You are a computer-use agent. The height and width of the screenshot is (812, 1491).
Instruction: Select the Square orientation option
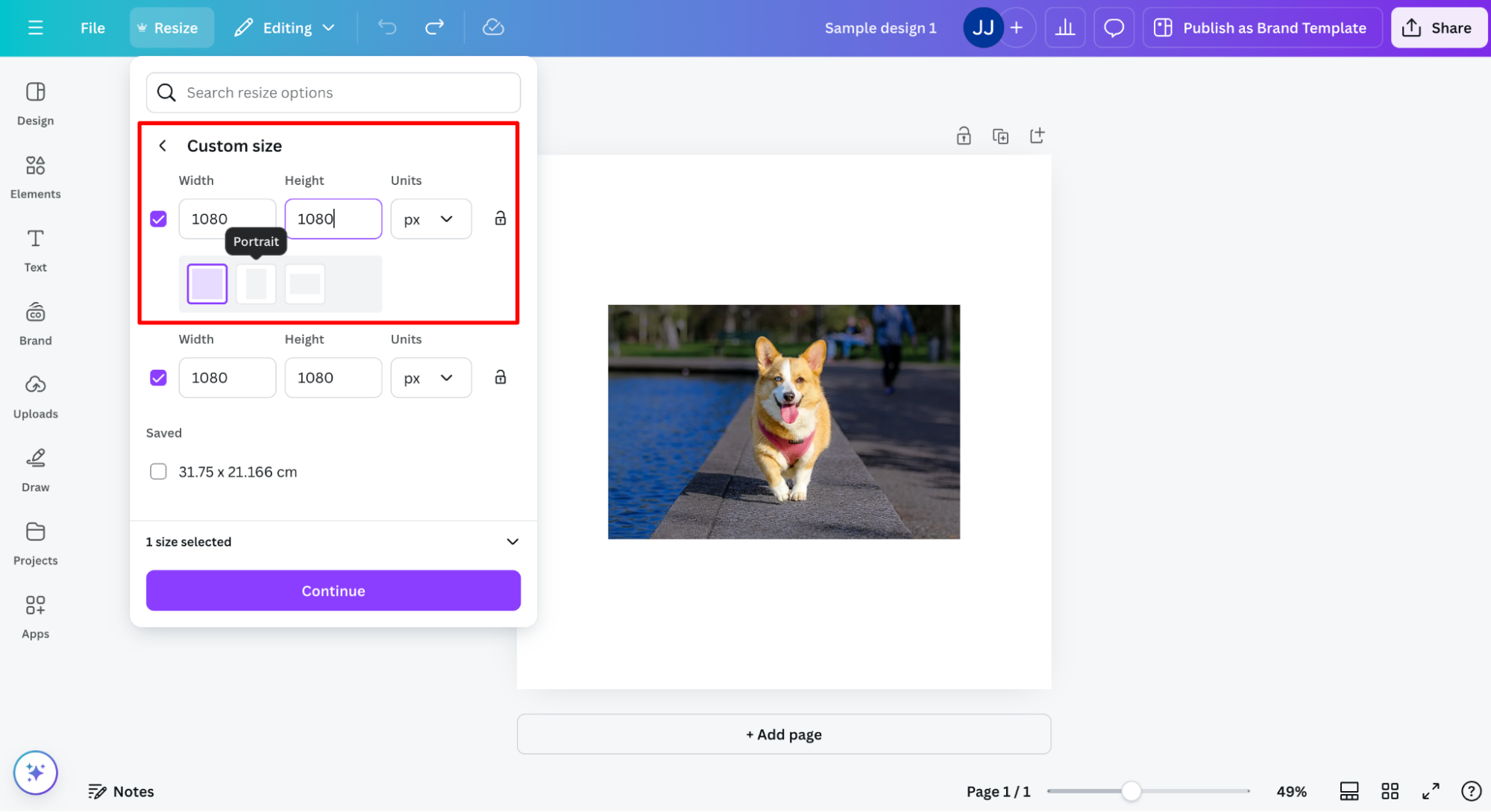207,283
